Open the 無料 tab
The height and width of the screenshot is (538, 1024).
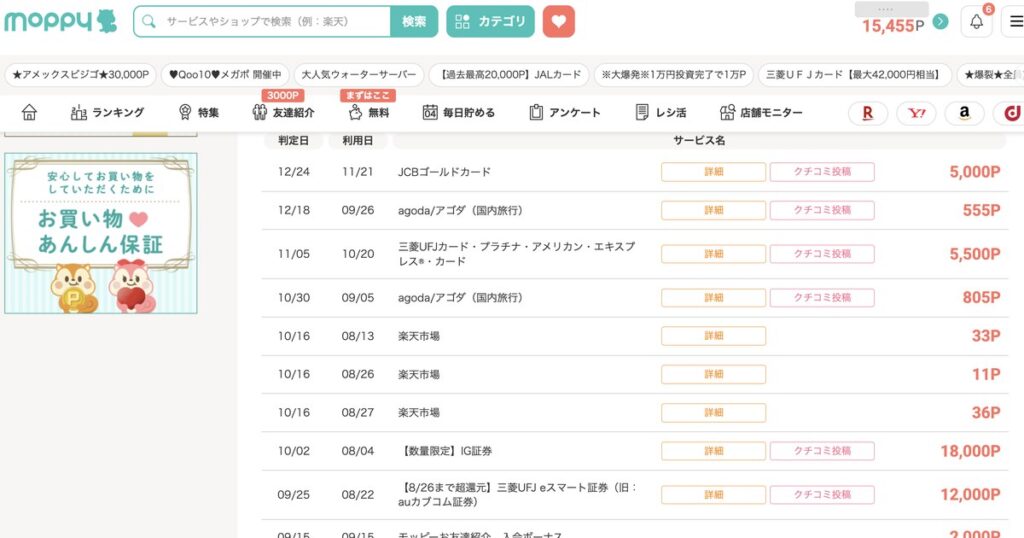click(x=368, y=112)
